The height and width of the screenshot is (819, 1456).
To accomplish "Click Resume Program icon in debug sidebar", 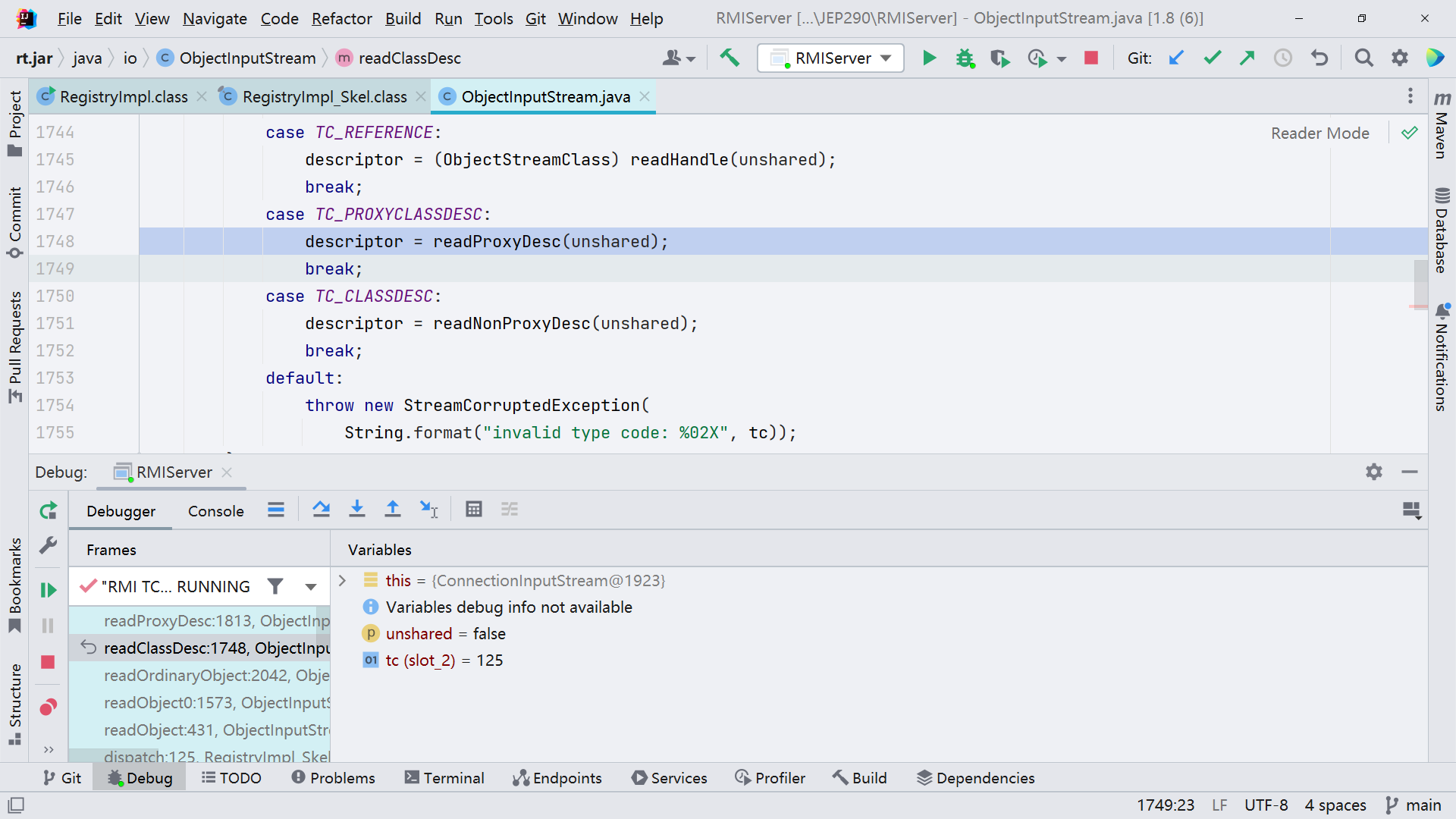I will click(48, 590).
